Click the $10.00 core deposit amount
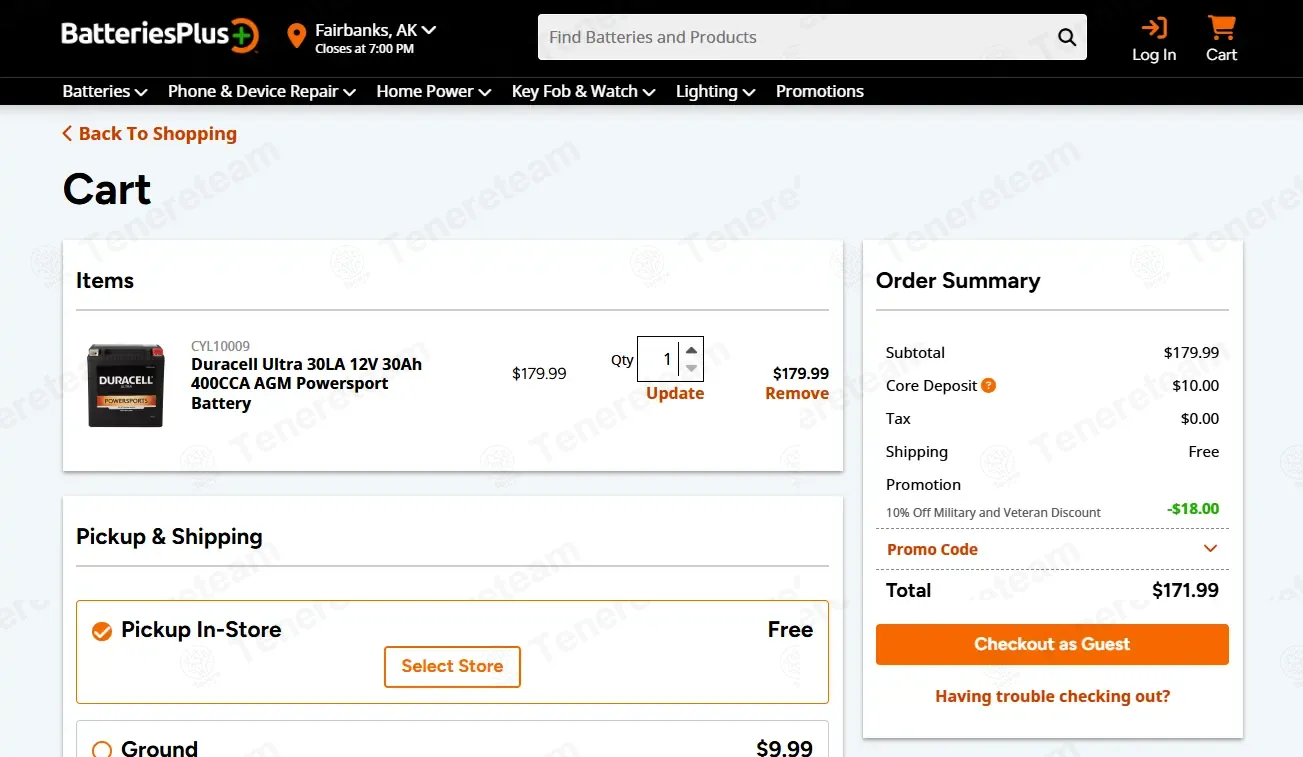Screen dimensions: 1303x757 click(x=1196, y=385)
